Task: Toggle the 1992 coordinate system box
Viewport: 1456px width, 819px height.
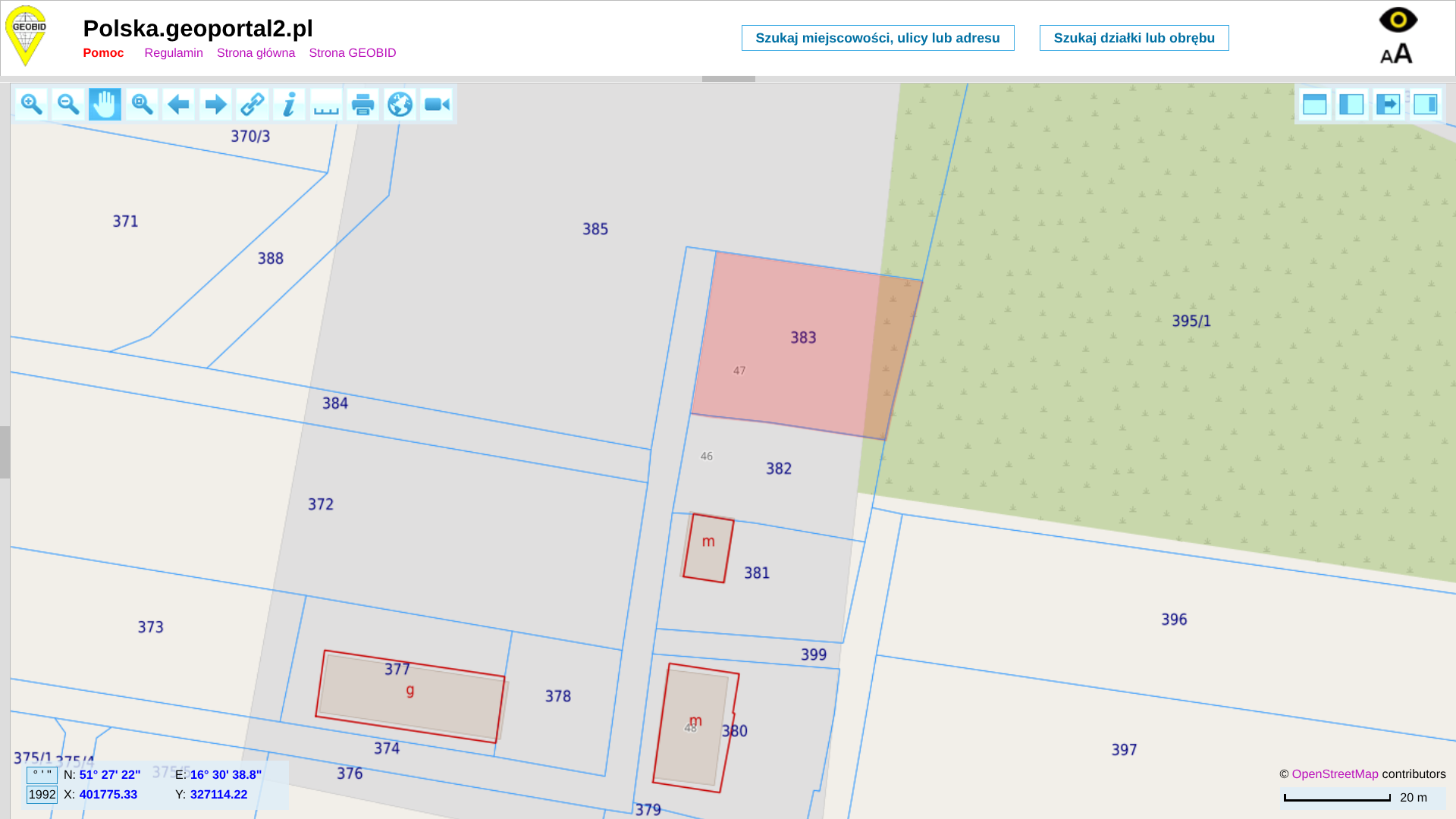Action: (42, 795)
